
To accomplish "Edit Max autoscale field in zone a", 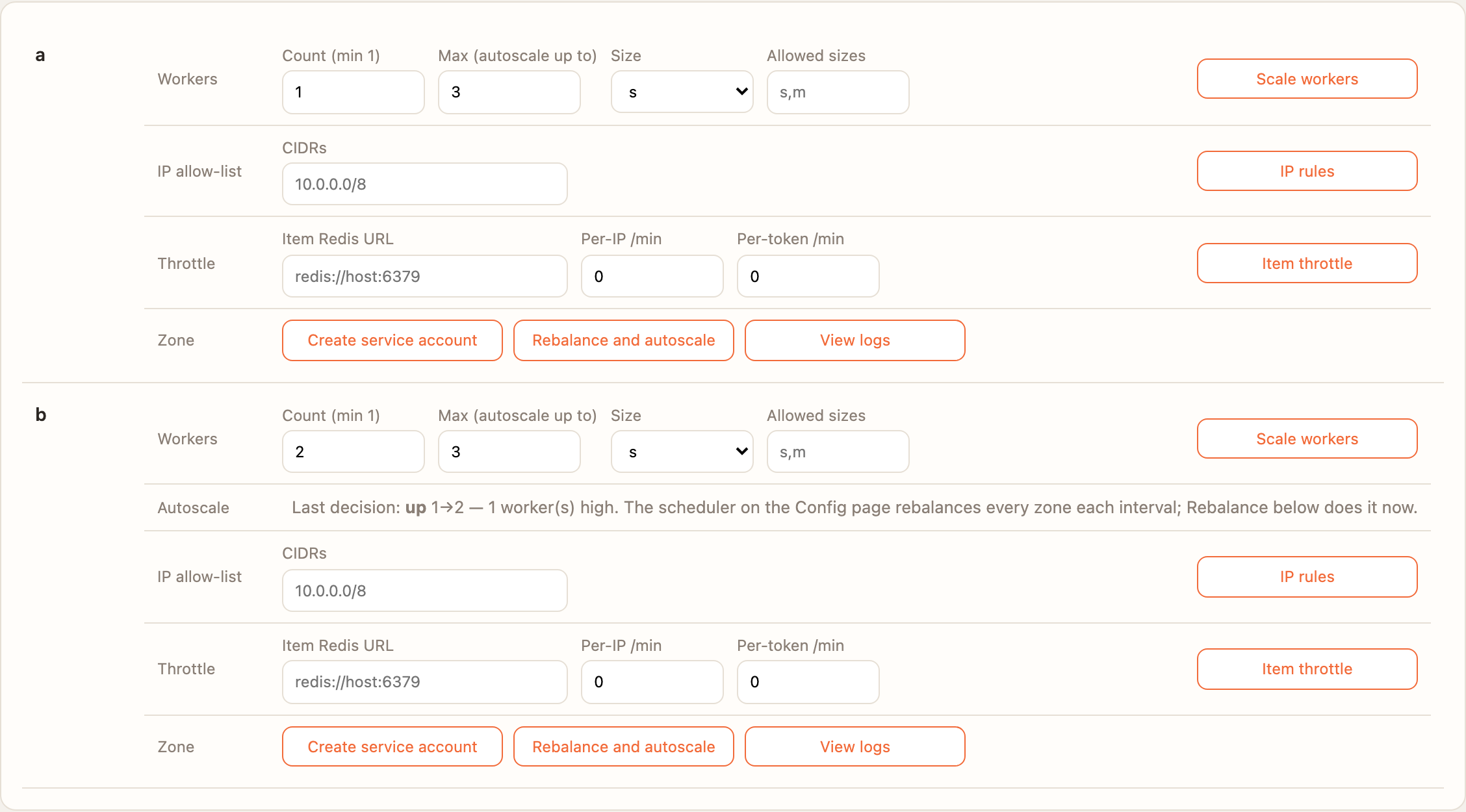I will (509, 92).
